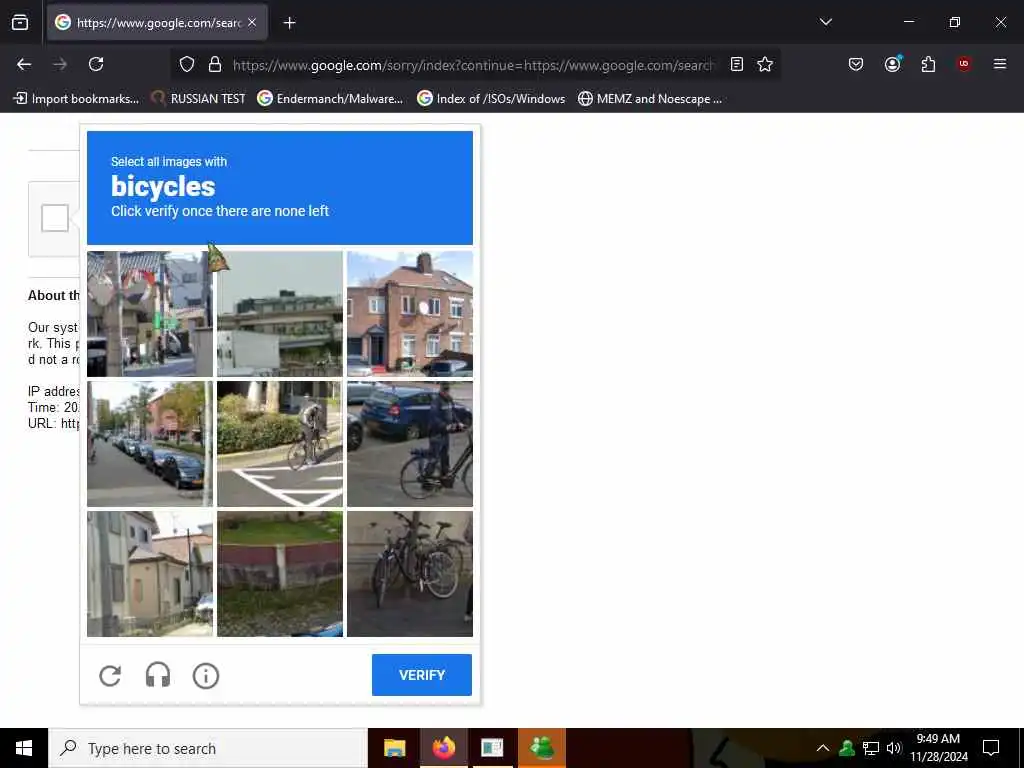Click the green user tray icon
Viewport: 1024px width, 768px height.
(847, 748)
